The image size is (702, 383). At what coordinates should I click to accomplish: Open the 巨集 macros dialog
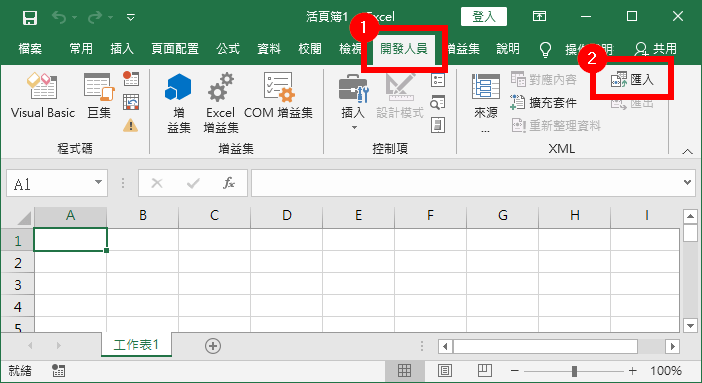(99, 95)
